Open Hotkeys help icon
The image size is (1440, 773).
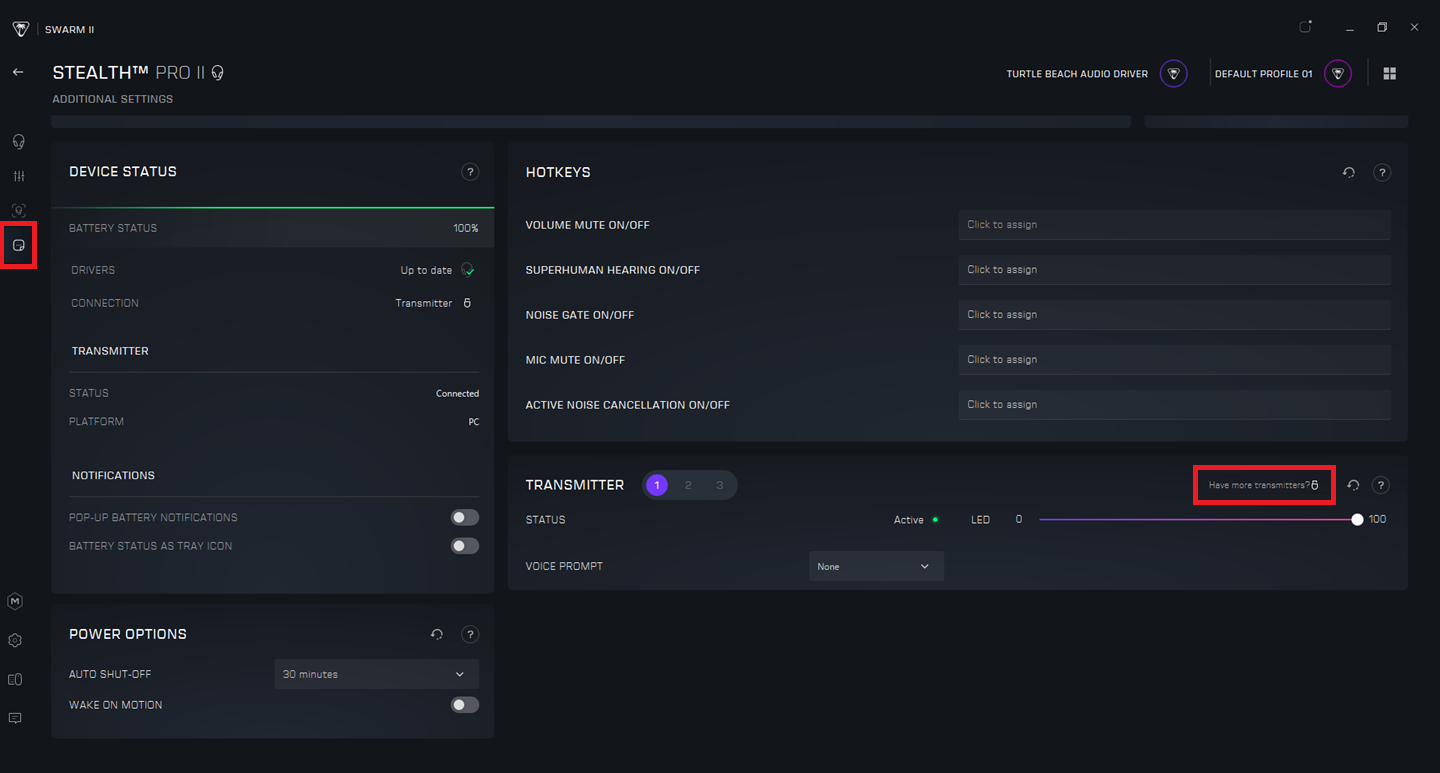pos(1382,173)
